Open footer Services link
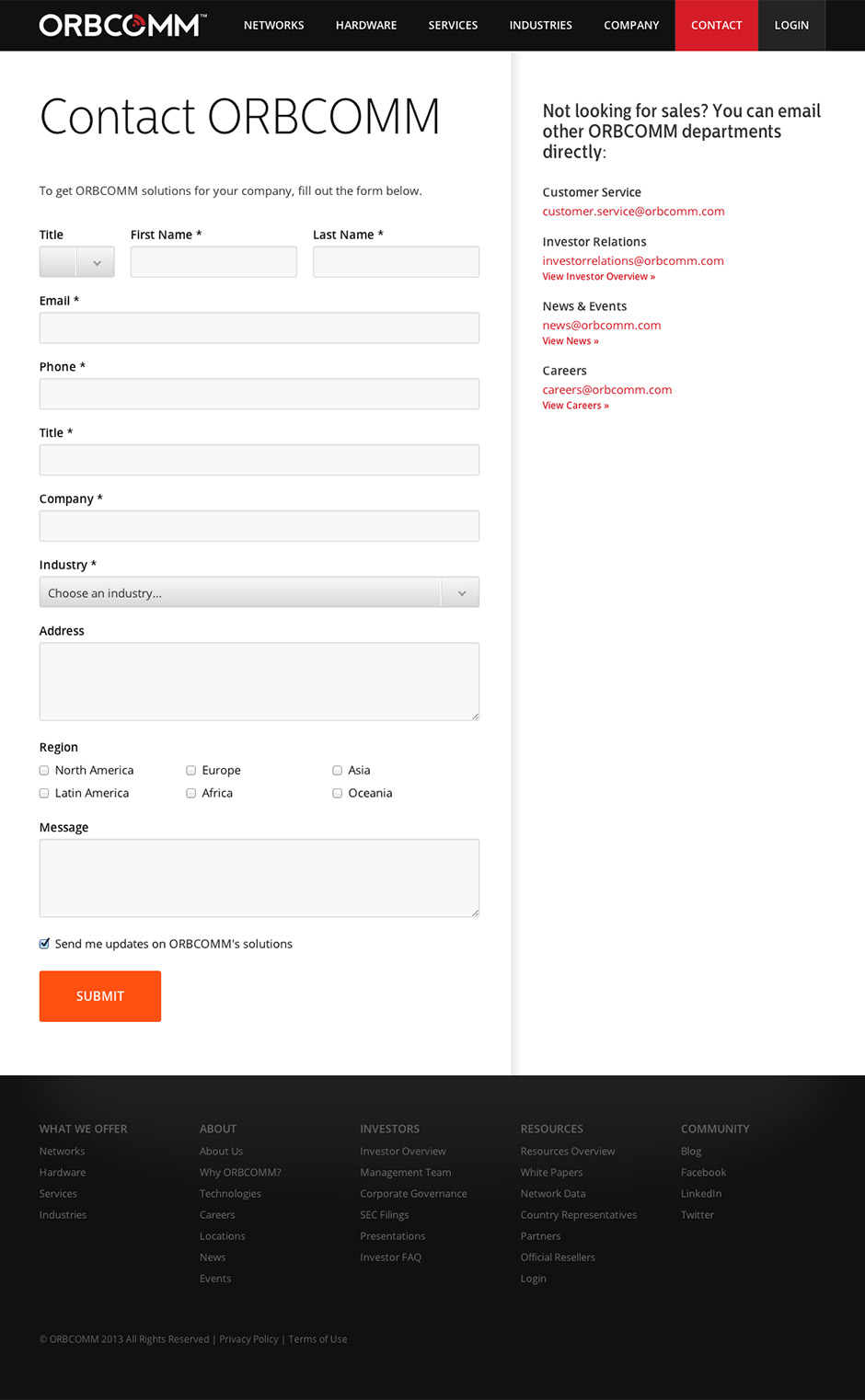This screenshot has width=865, height=1400. coord(58,1194)
